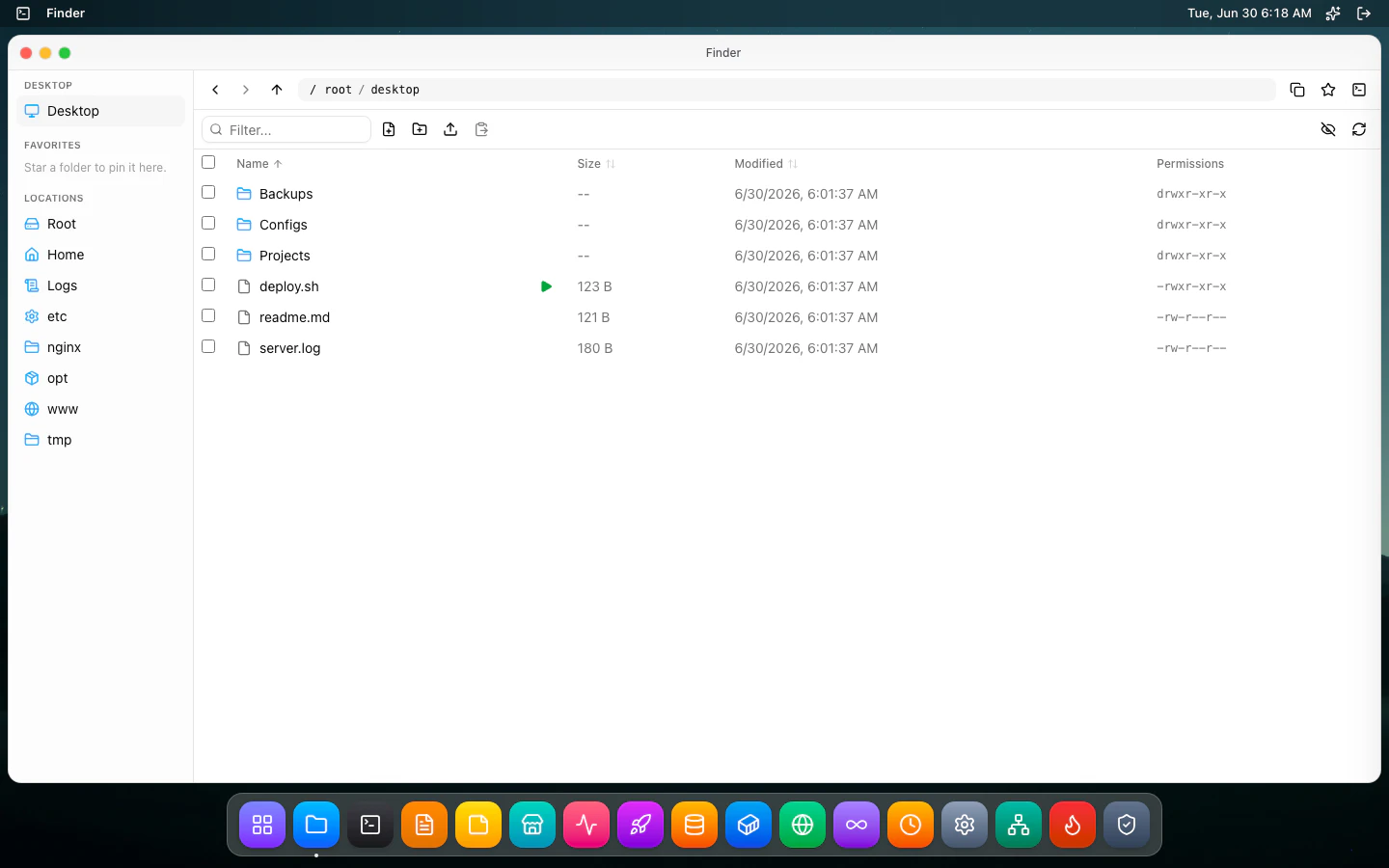
Task: Check the deploy.sh row checkbox
Action: (208, 285)
